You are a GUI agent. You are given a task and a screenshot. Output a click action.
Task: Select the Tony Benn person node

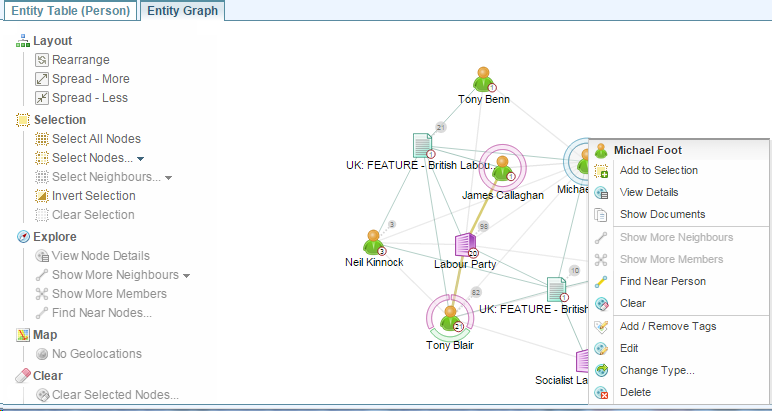pos(484,79)
